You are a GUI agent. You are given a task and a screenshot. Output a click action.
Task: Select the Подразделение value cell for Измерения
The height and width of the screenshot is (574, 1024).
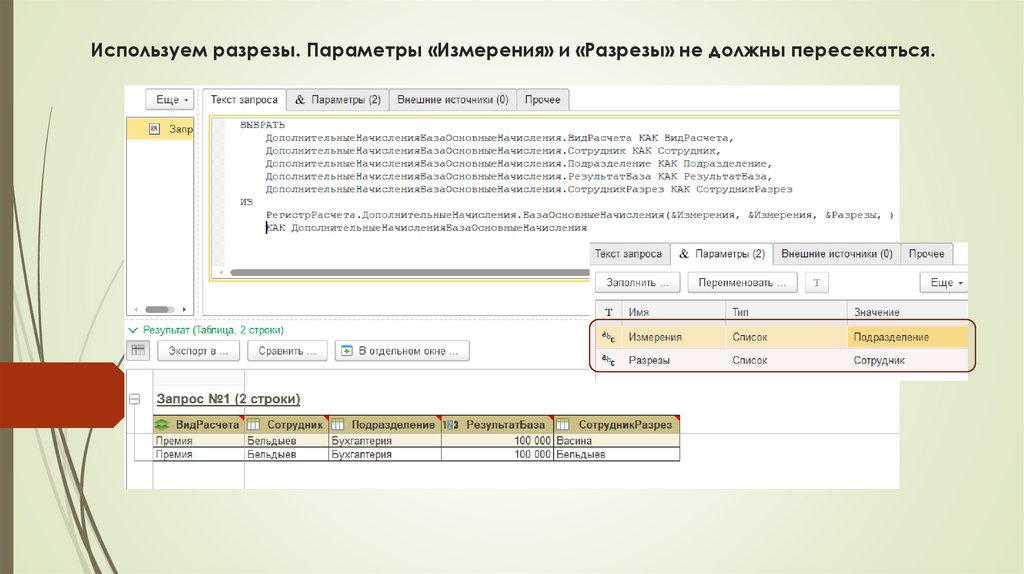click(908, 337)
